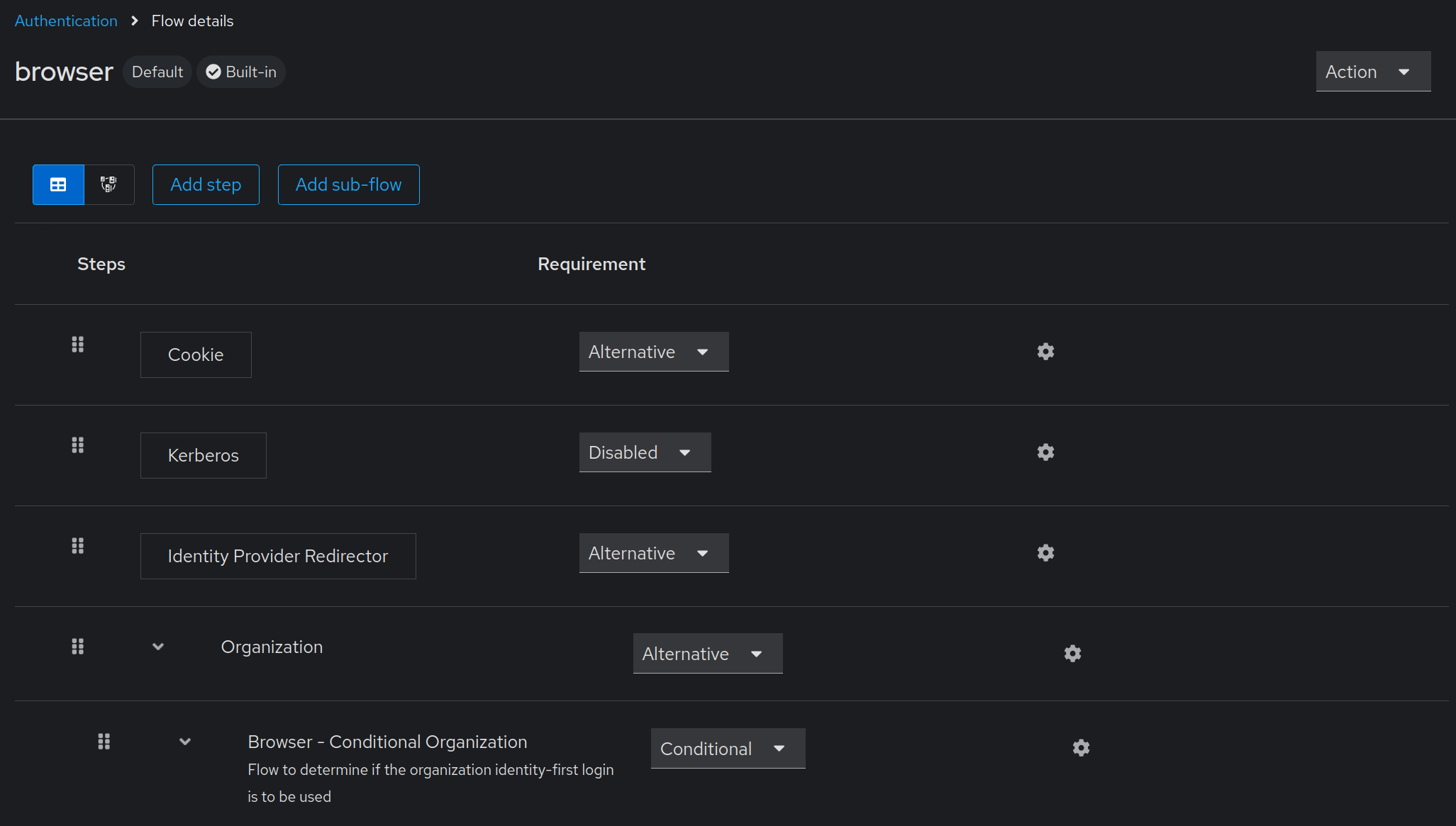Click the grid/table view icon
Screen dimensions: 1456x826
tap(58, 184)
